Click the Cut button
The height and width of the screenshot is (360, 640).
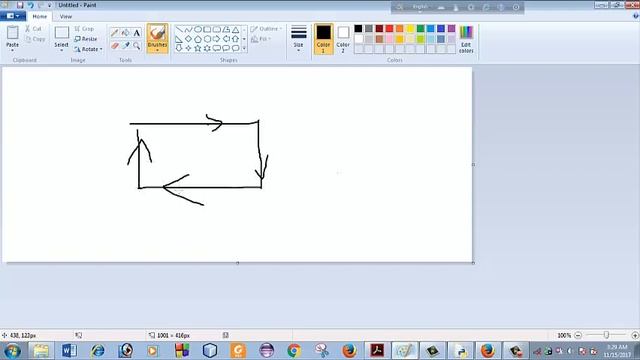(33, 29)
